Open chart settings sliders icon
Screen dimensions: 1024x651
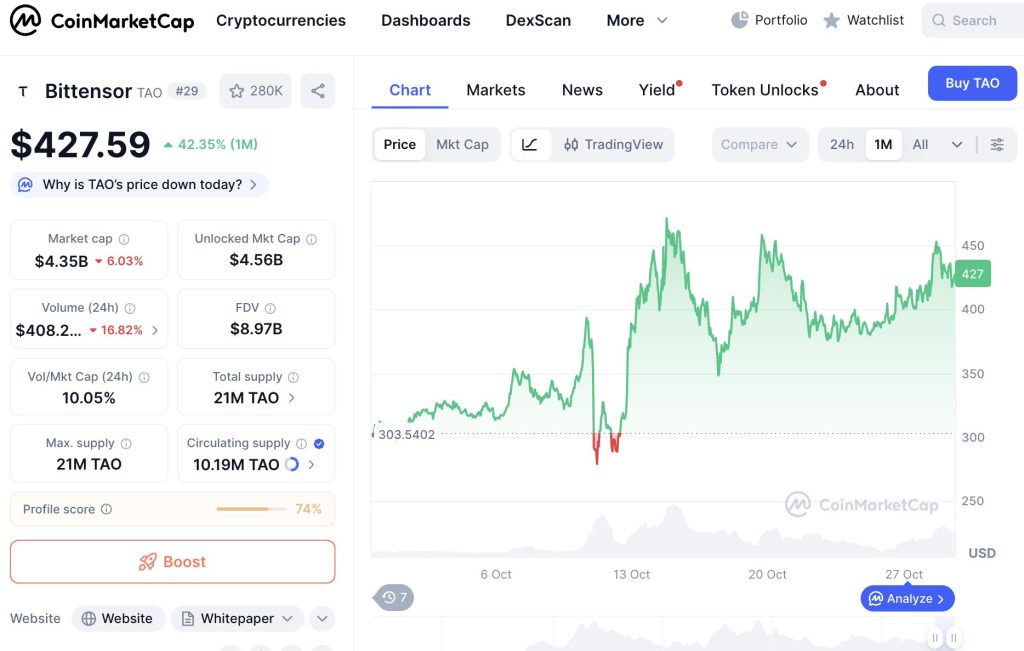click(997, 145)
